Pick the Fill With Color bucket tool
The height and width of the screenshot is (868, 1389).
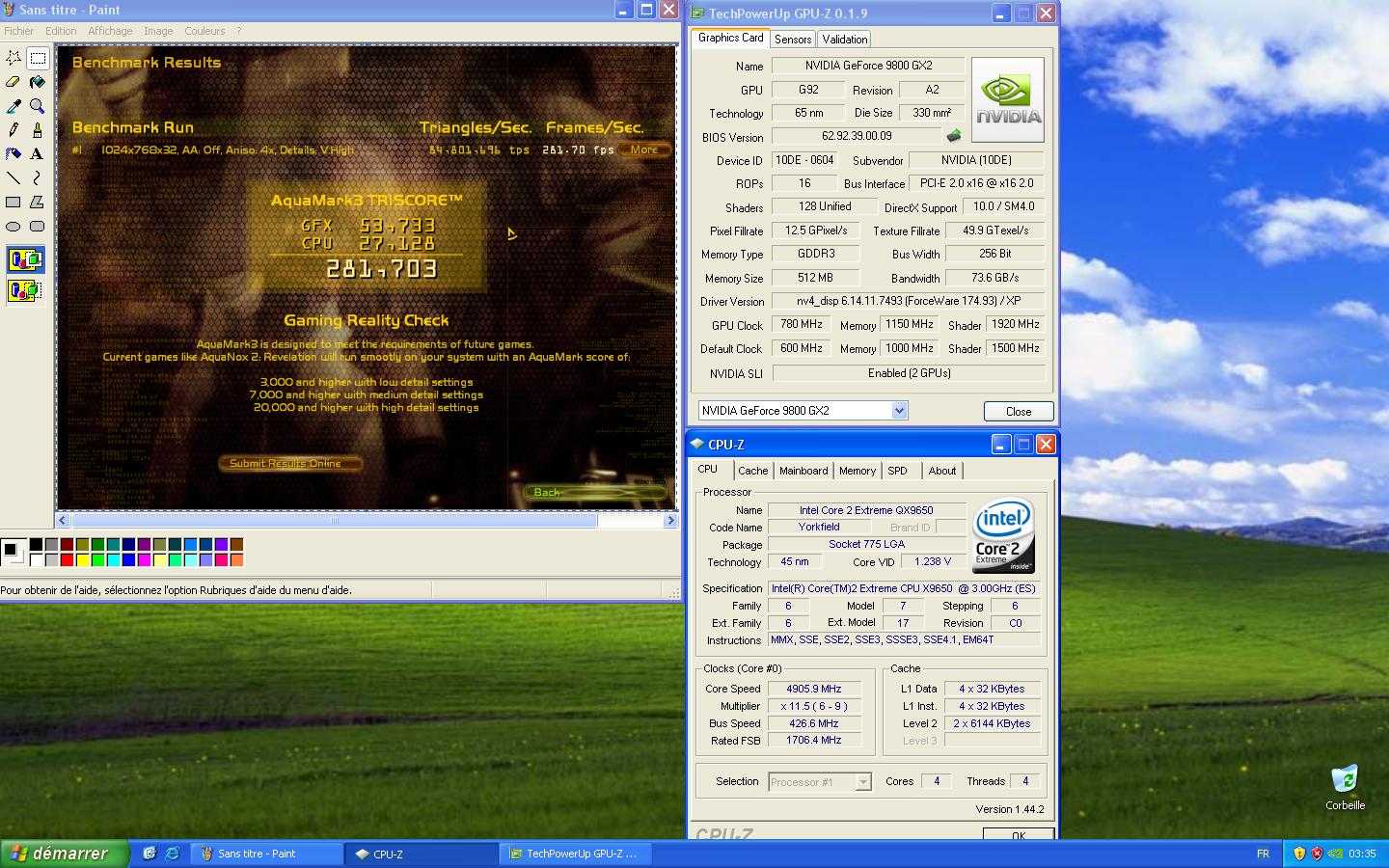coord(38,82)
